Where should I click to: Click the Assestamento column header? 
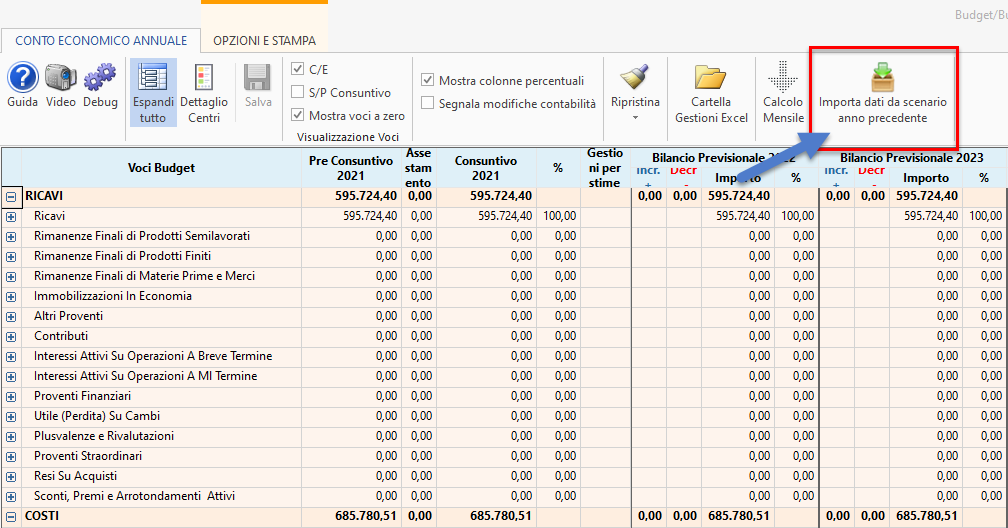coord(418,168)
